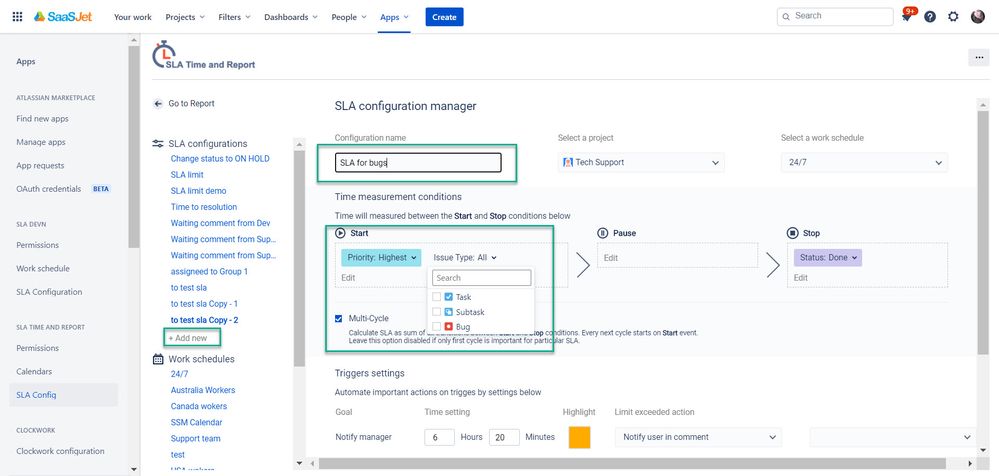Image resolution: width=999 pixels, height=476 pixels.
Task: Click the Work schedules calendar icon
Action: pyautogui.click(x=158, y=359)
